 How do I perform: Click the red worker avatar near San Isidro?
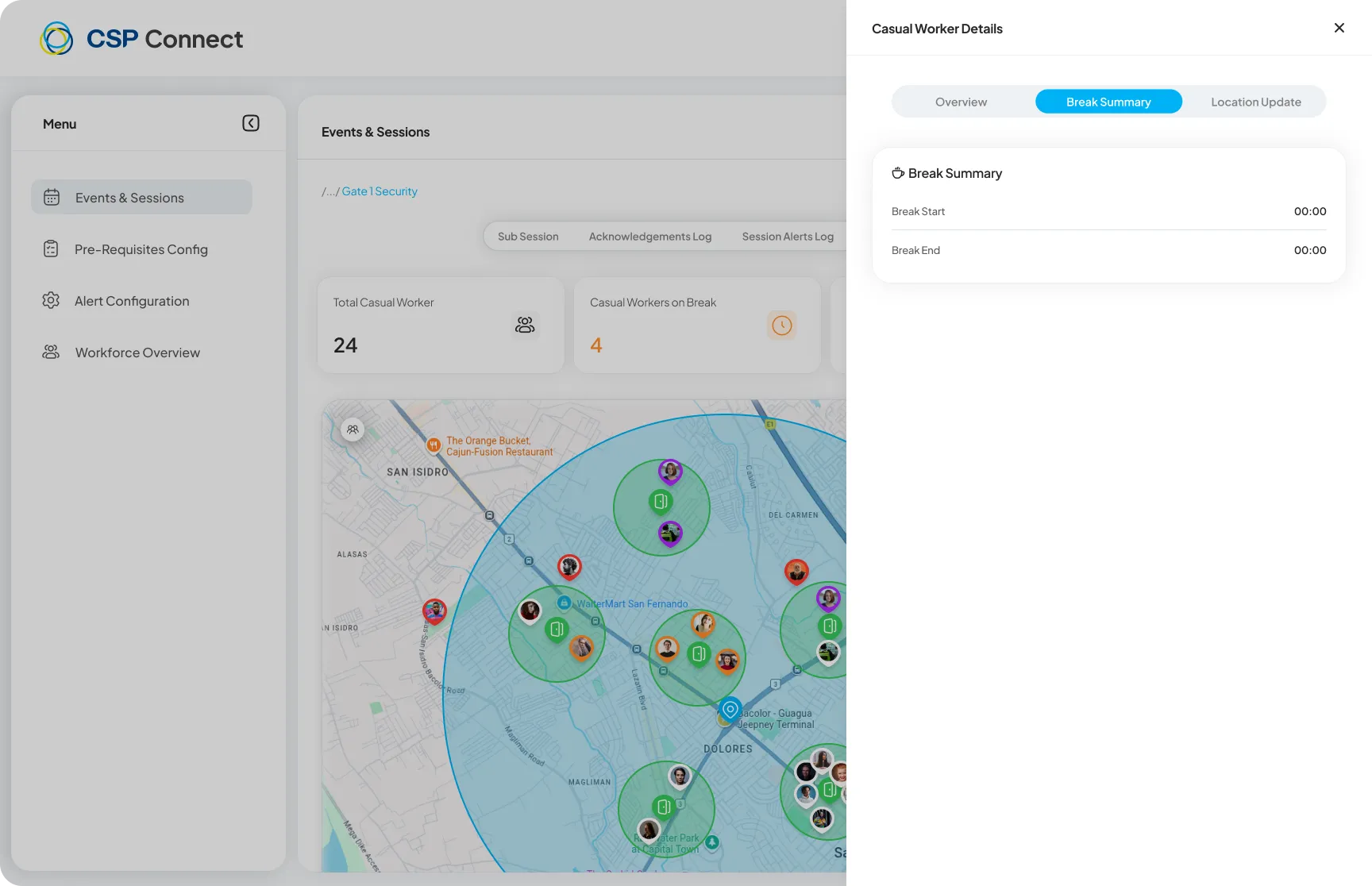coord(434,612)
